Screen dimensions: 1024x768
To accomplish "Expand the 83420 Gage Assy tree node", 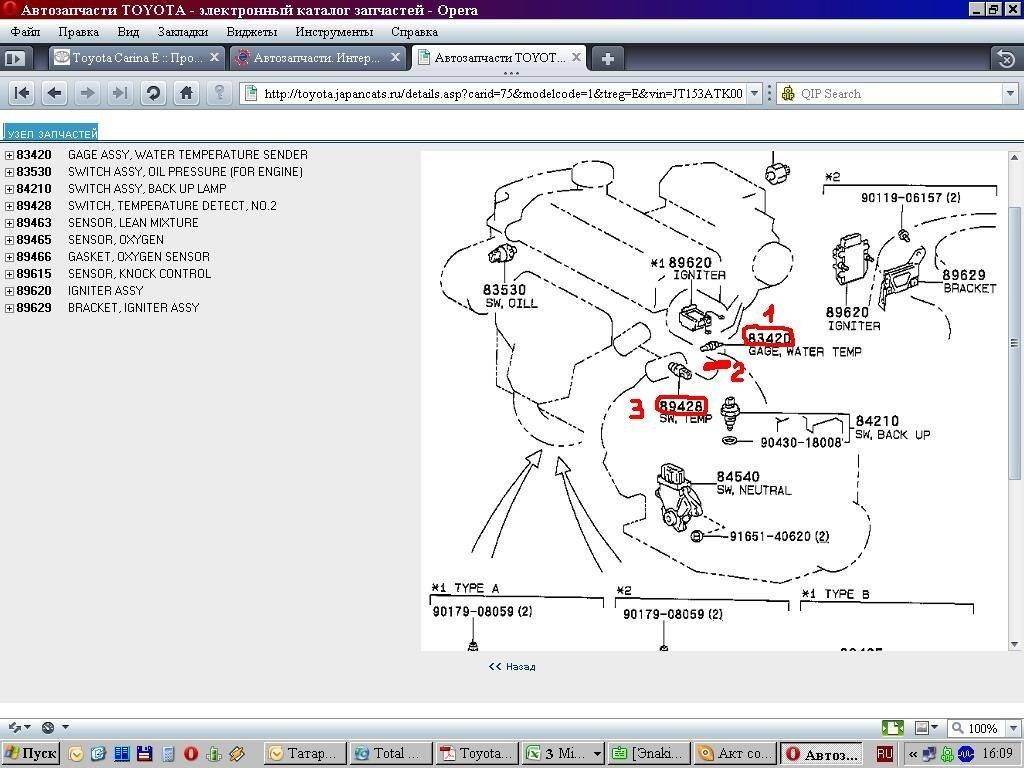I will pyautogui.click(x=9, y=155).
